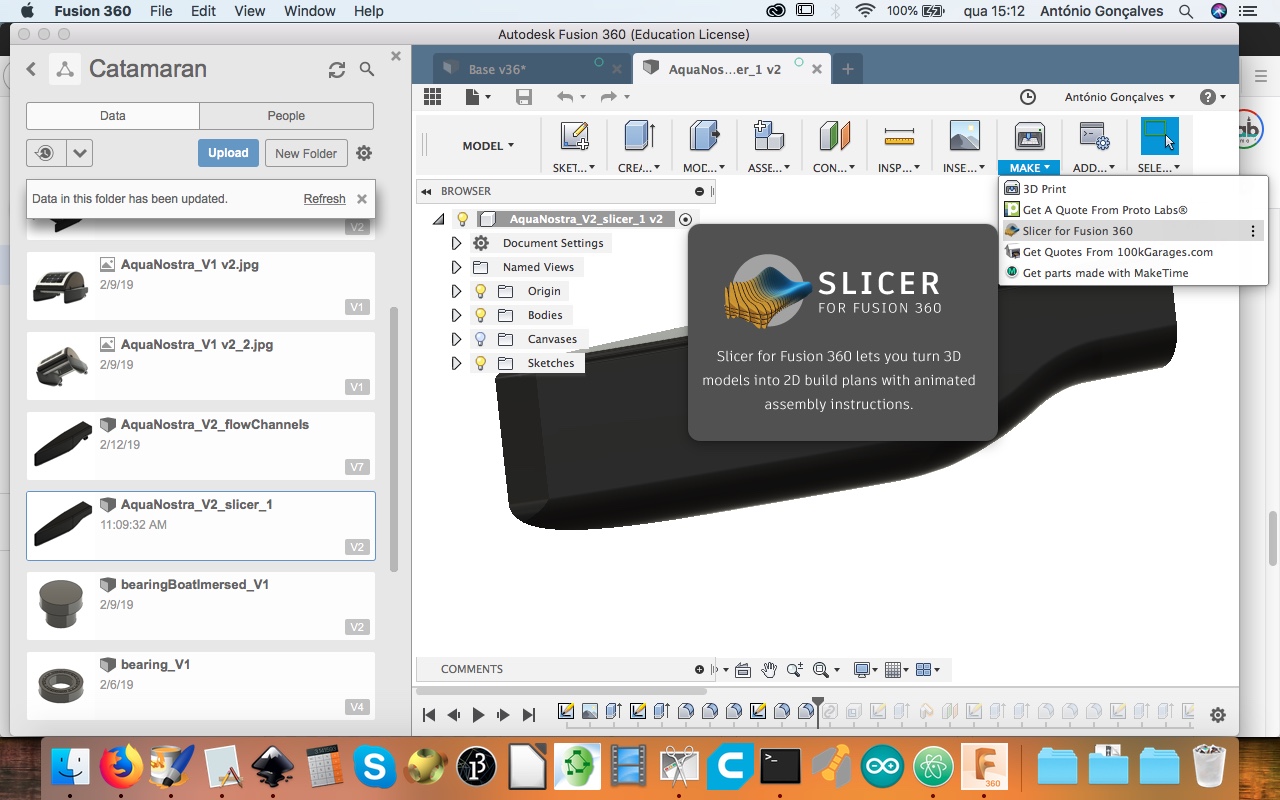Expand the Bodies folder node

tap(456, 315)
